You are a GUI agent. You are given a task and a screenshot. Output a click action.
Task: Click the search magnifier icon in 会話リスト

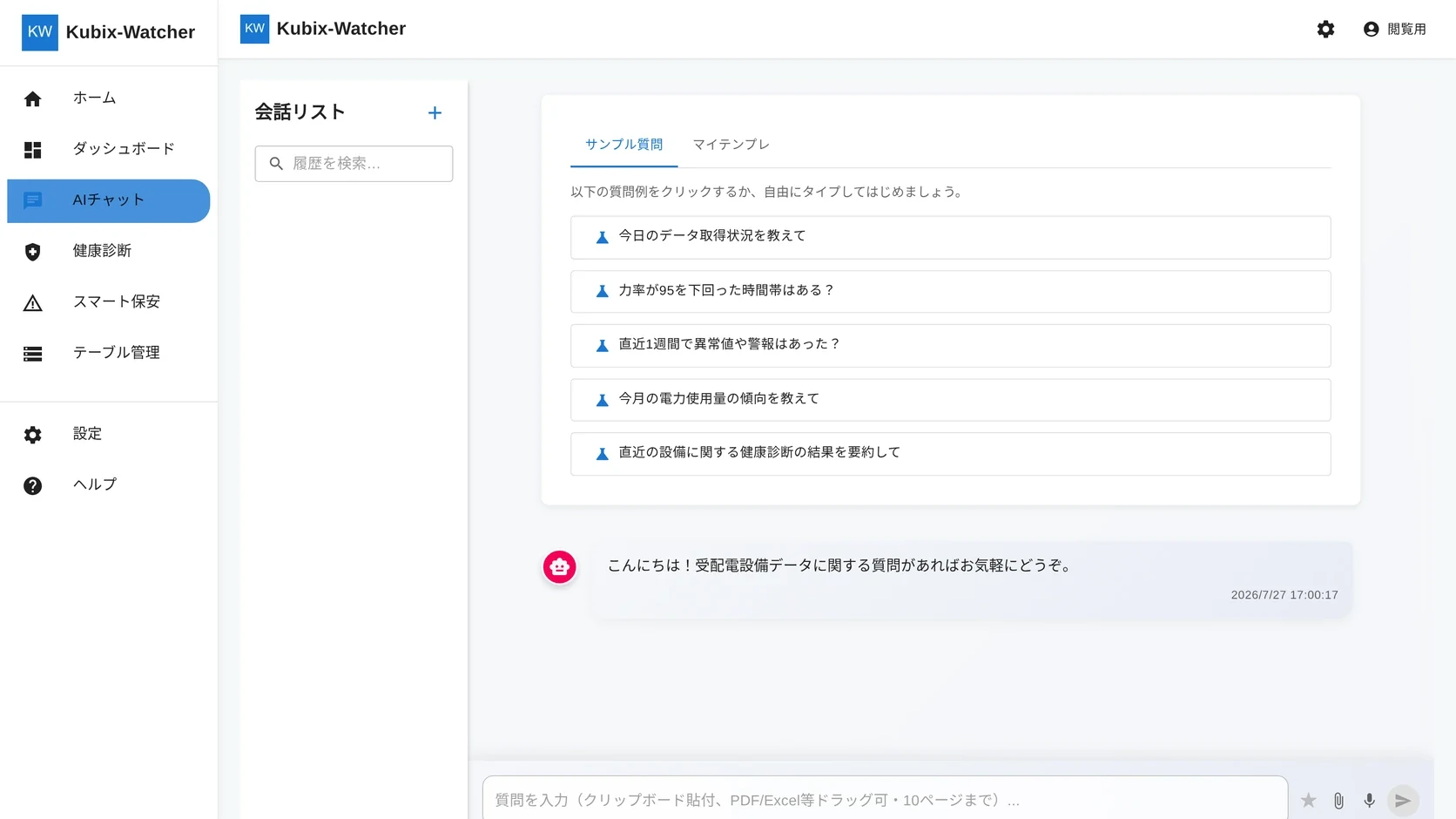(x=276, y=164)
